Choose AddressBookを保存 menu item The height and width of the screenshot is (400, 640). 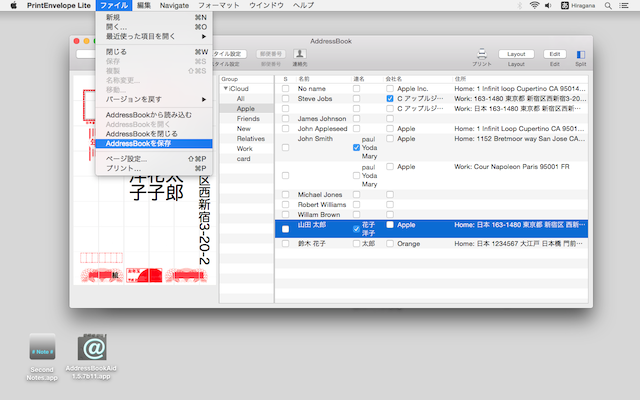click(x=154, y=143)
